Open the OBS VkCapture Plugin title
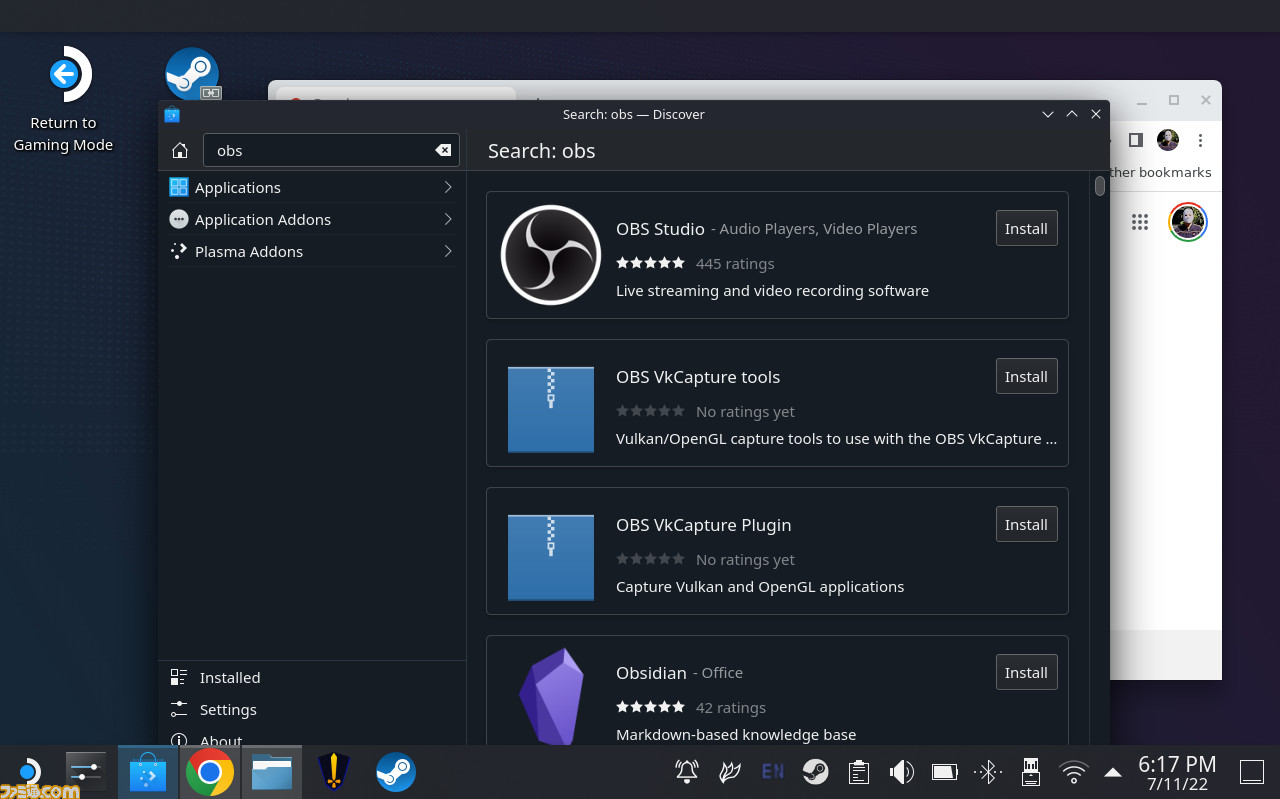This screenshot has height=799, width=1280. point(704,524)
